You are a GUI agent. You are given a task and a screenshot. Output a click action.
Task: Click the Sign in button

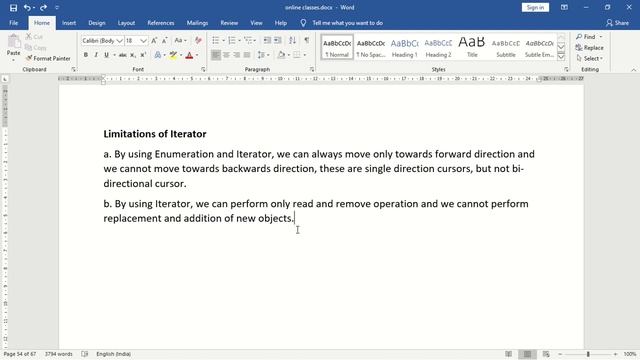(x=535, y=7)
